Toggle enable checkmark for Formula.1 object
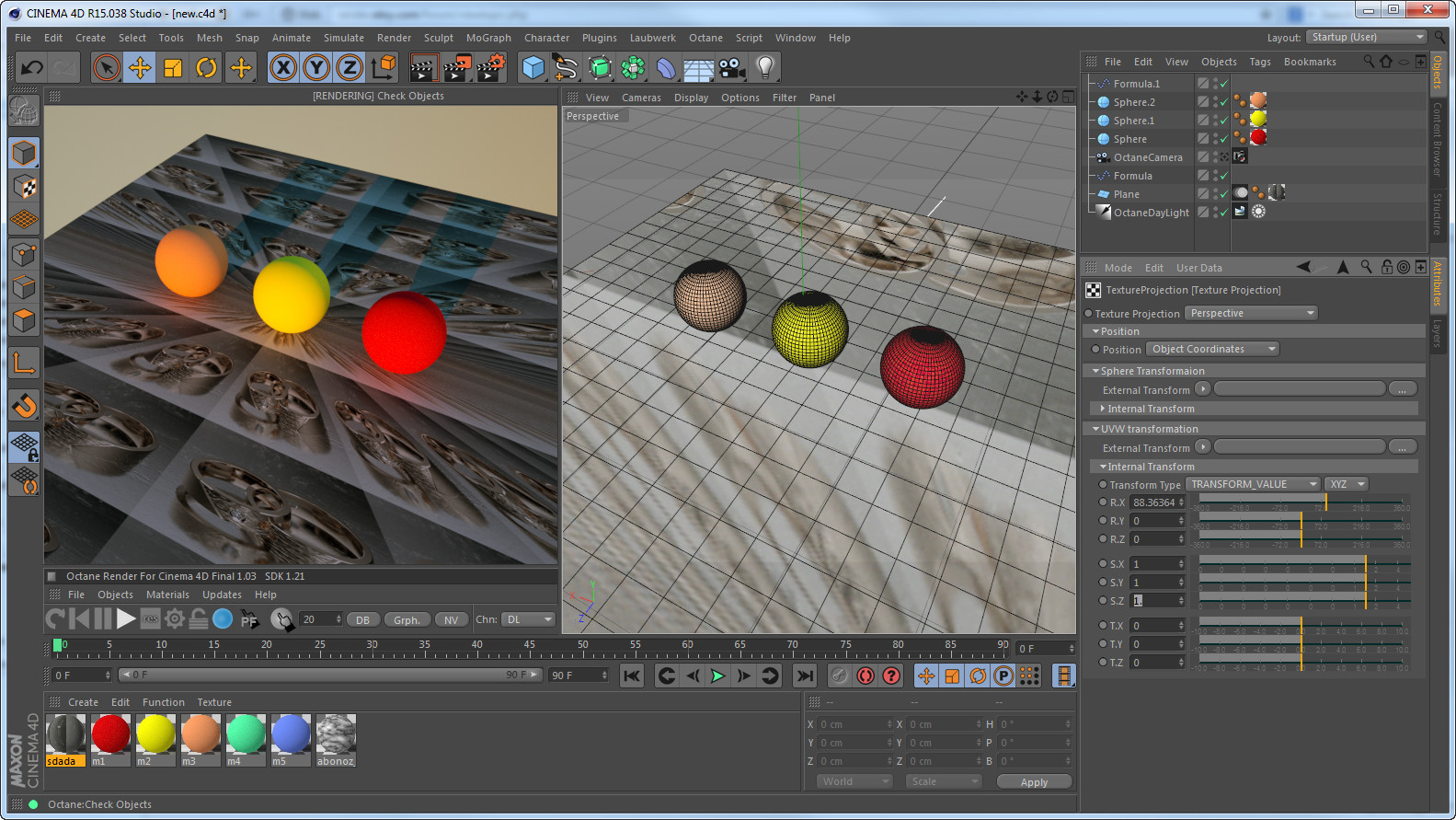This screenshot has height=820, width=1456. pyautogui.click(x=1224, y=84)
